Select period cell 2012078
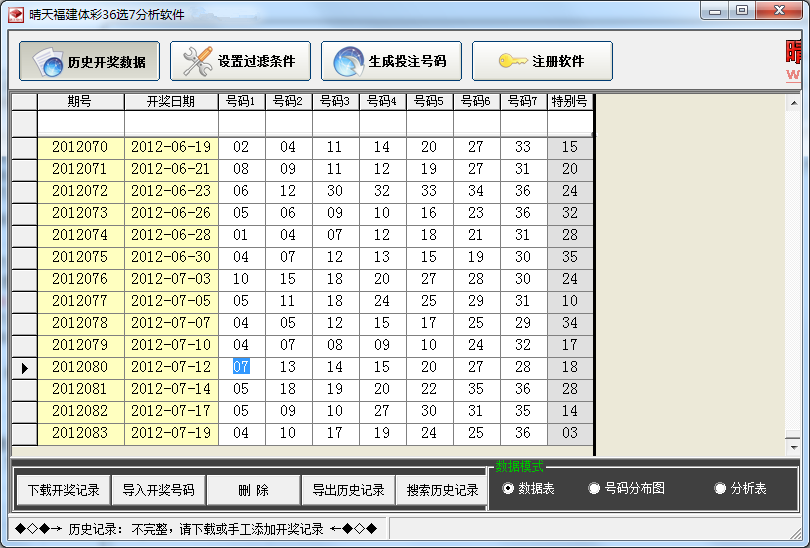 coord(81,323)
